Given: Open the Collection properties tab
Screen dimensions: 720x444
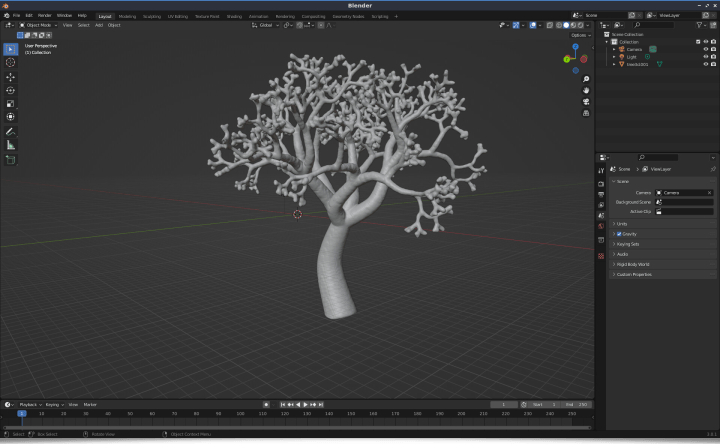Looking at the screenshot, I should coord(601,240).
